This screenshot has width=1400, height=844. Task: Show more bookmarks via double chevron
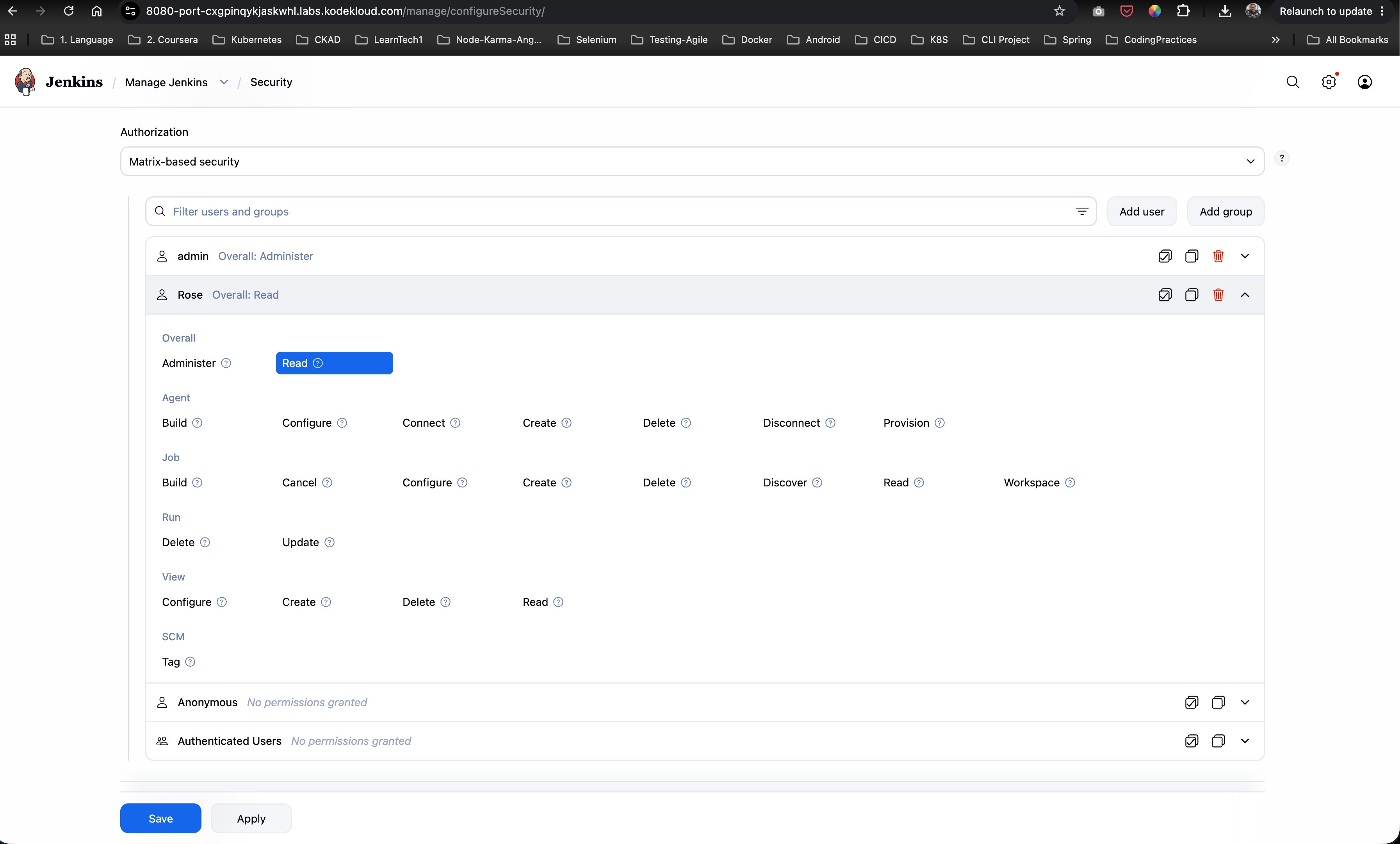1275,40
